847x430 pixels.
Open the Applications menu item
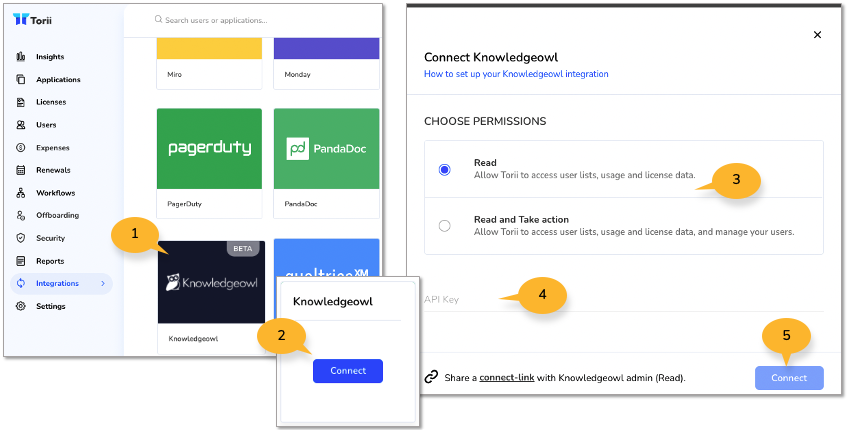coord(58,79)
